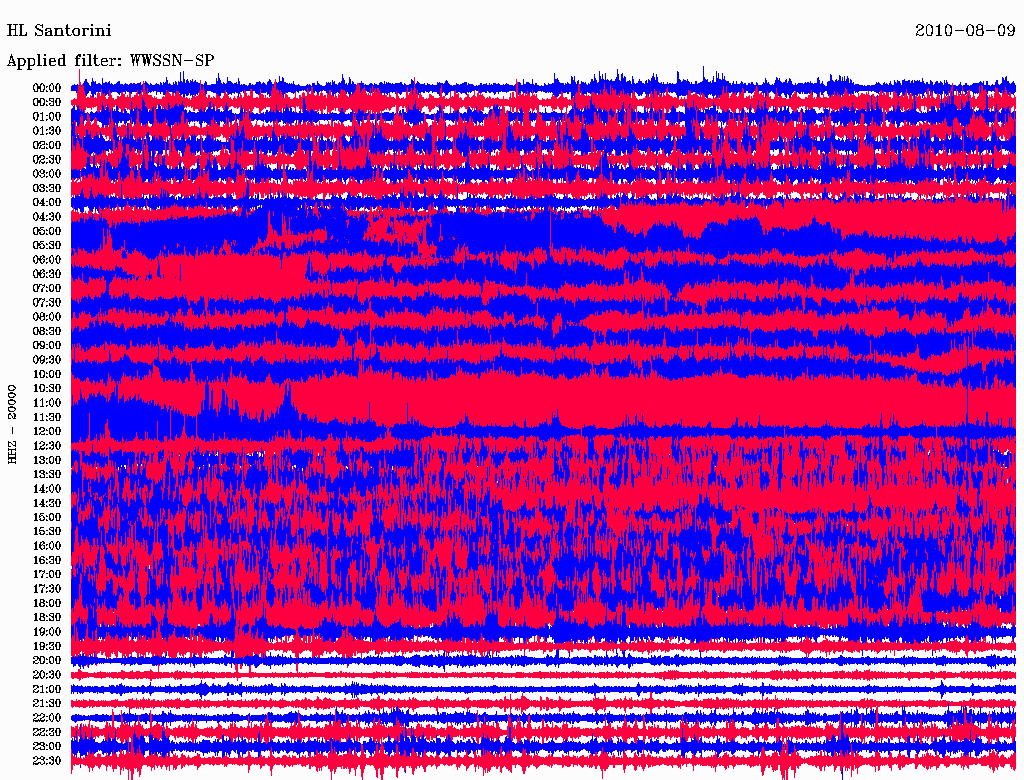Click the date label 2010-08-09
Screen dimensions: 1024x780
click(x=965, y=31)
